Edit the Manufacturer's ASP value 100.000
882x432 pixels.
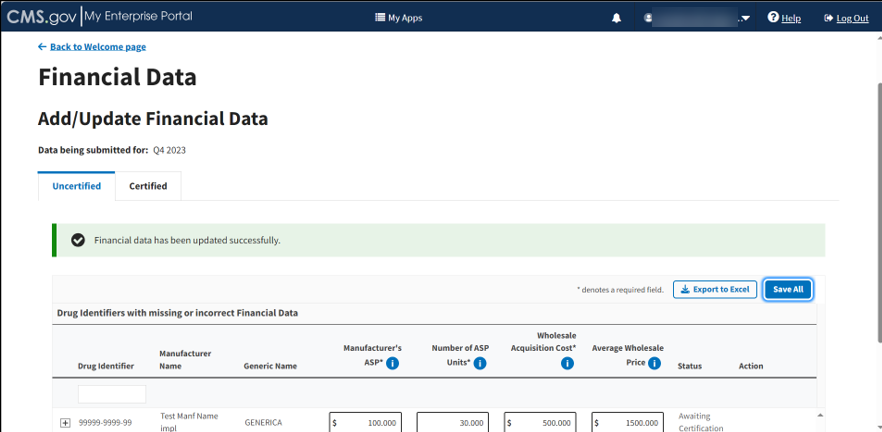pos(365,423)
